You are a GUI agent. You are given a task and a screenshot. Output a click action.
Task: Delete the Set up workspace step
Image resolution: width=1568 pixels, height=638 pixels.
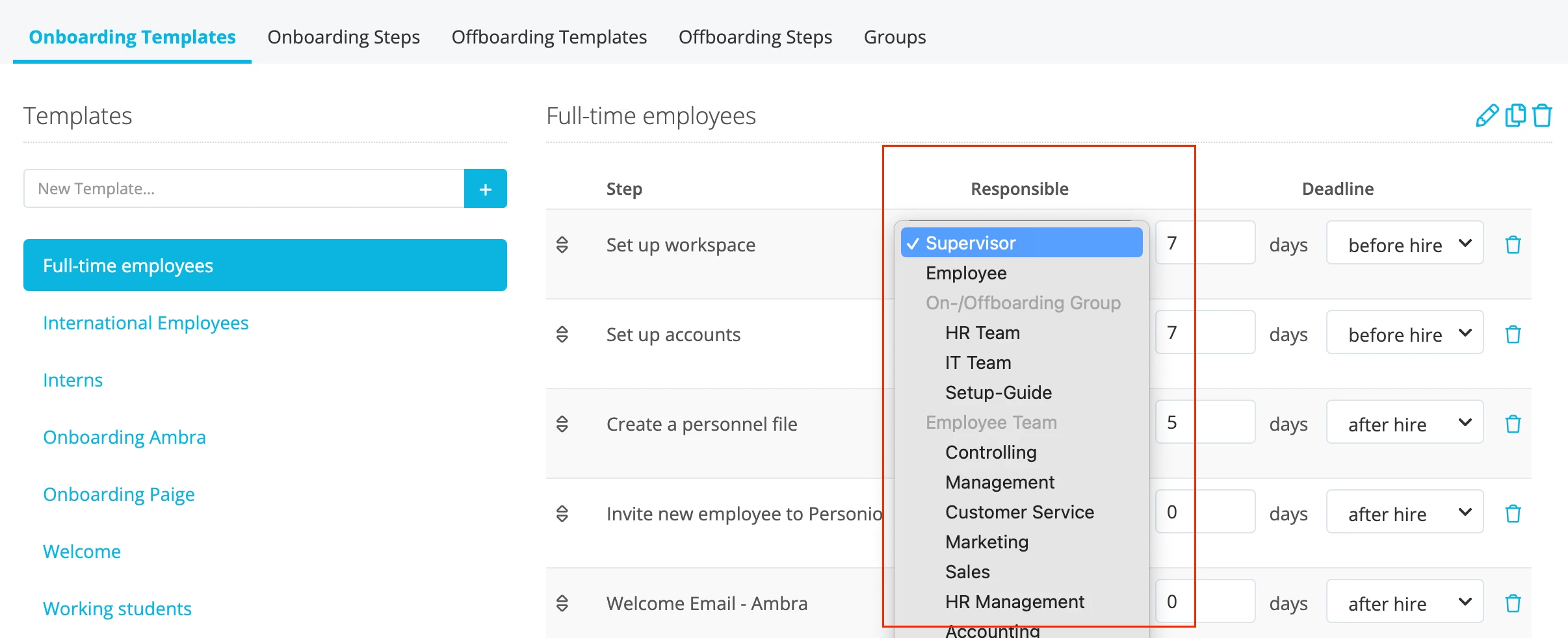click(1513, 244)
